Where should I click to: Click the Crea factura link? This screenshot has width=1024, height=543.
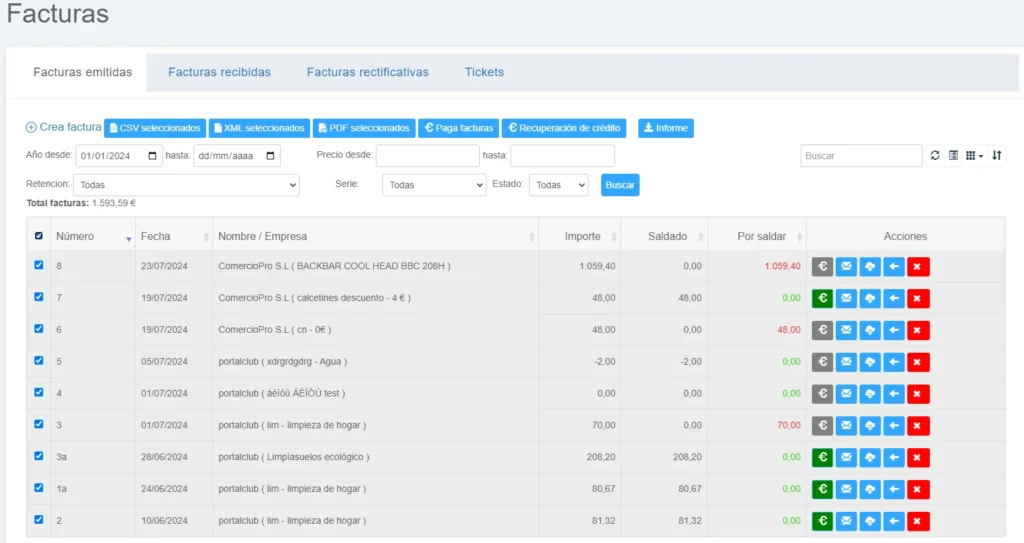pos(63,127)
